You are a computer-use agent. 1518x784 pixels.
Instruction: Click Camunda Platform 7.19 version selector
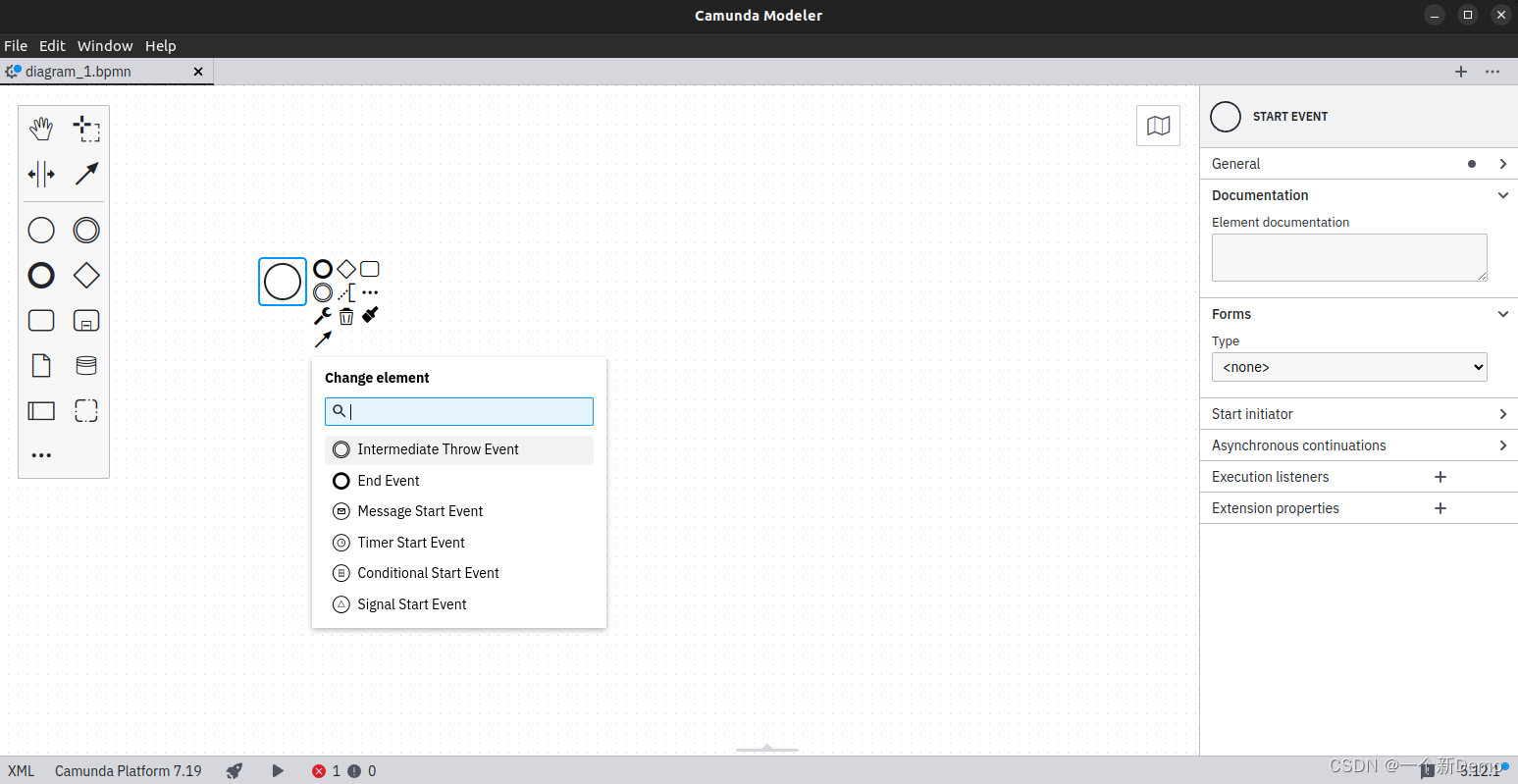tap(129, 771)
